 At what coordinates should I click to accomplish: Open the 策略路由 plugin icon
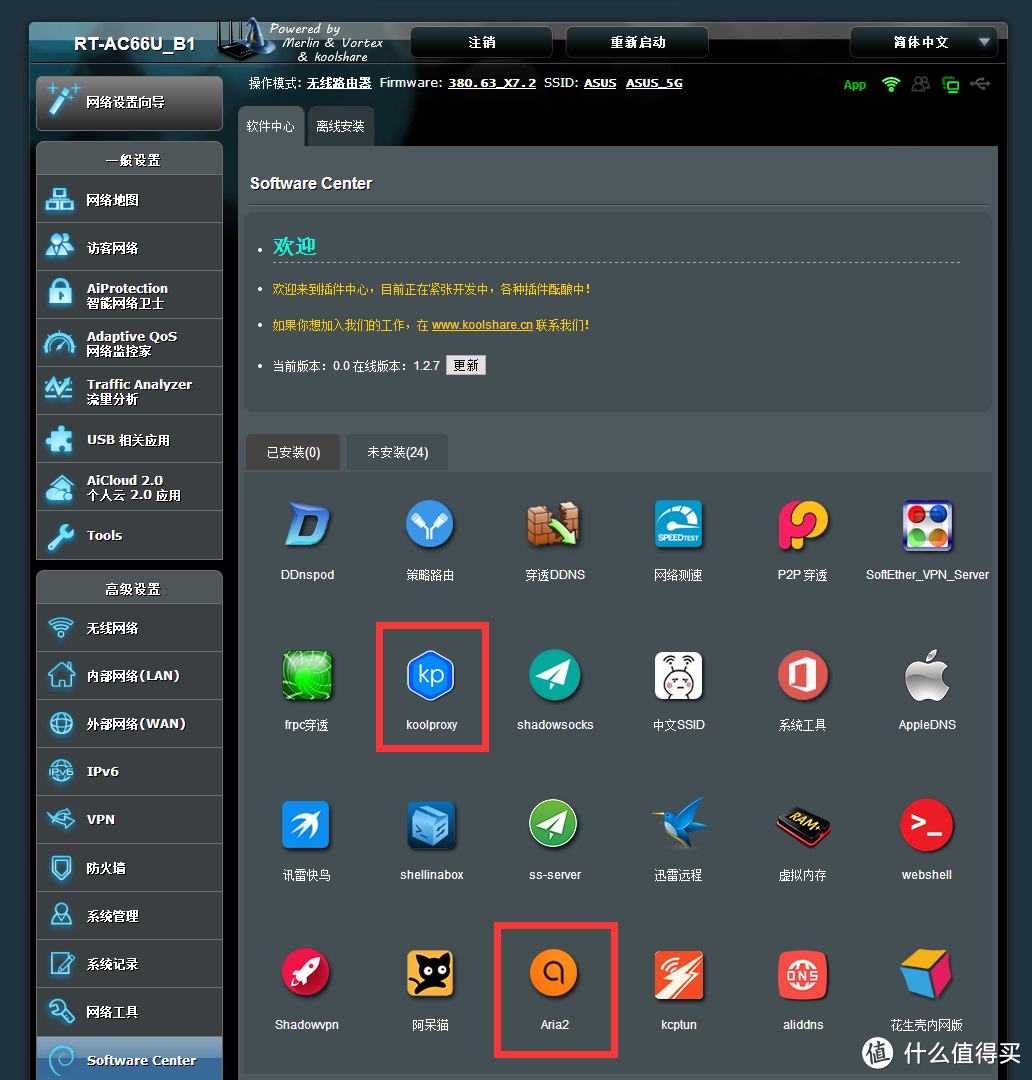[x=430, y=525]
